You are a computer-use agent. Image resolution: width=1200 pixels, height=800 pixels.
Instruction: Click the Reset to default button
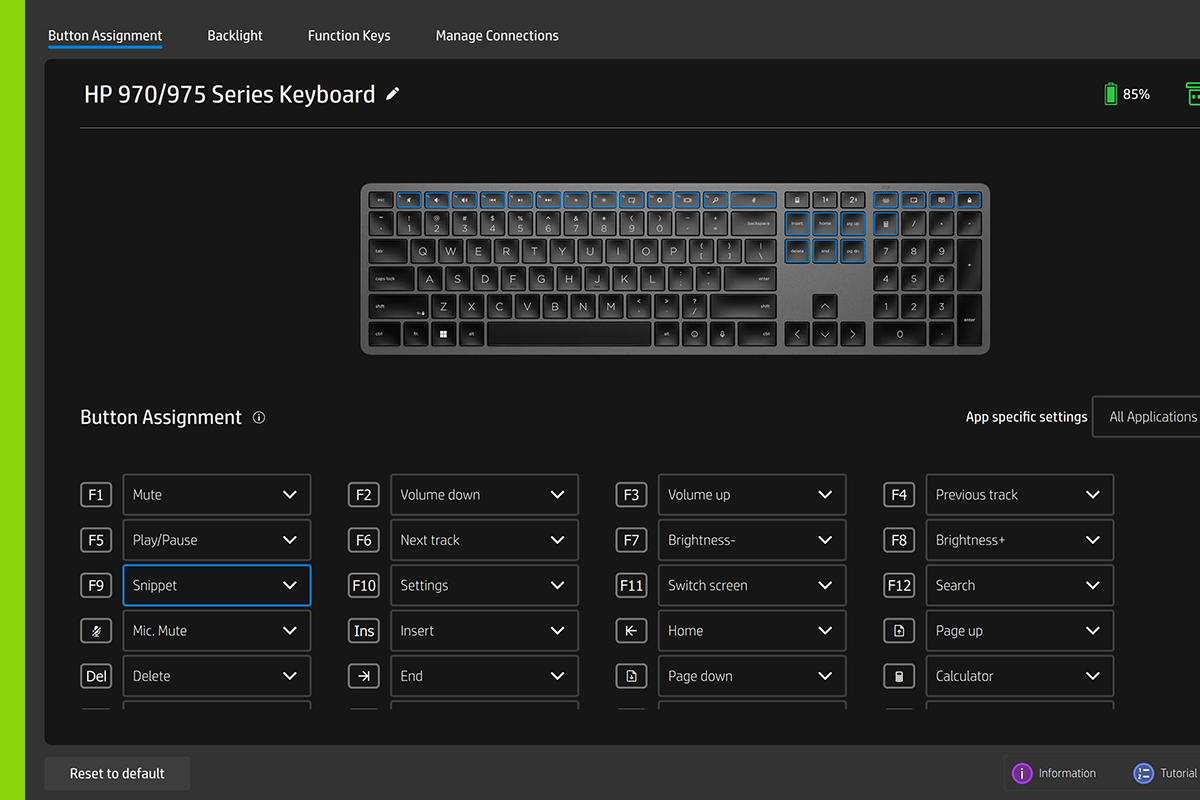(x=117, y=774)
